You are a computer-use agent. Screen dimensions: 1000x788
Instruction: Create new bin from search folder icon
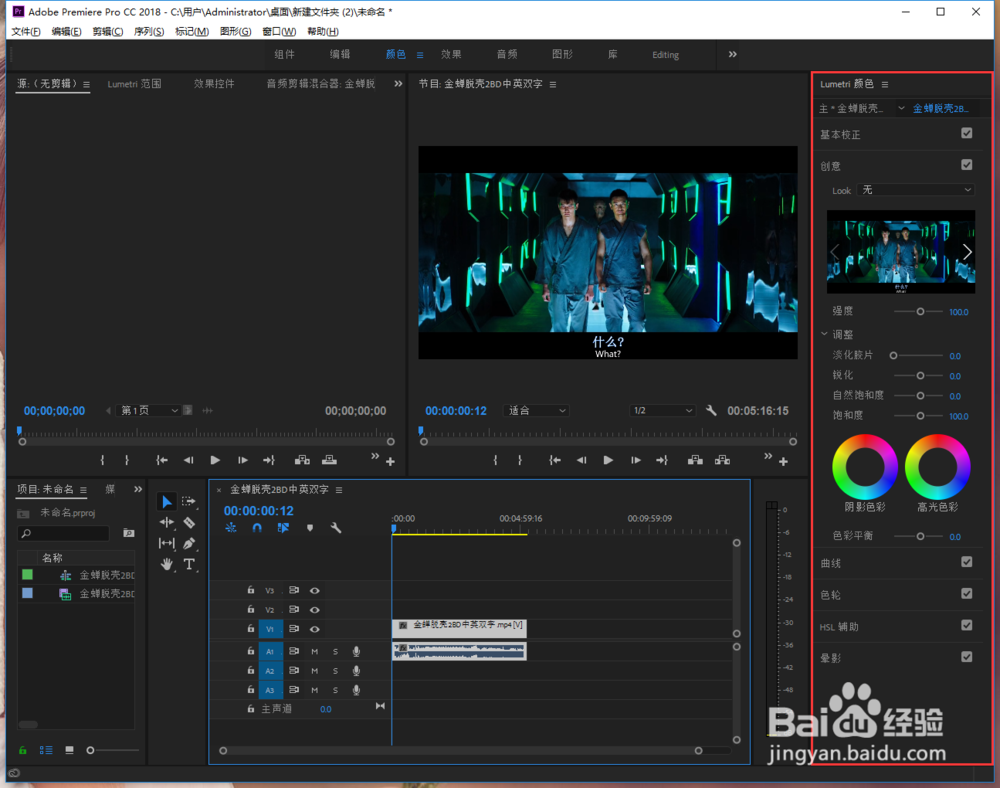(x=129, y=533)
